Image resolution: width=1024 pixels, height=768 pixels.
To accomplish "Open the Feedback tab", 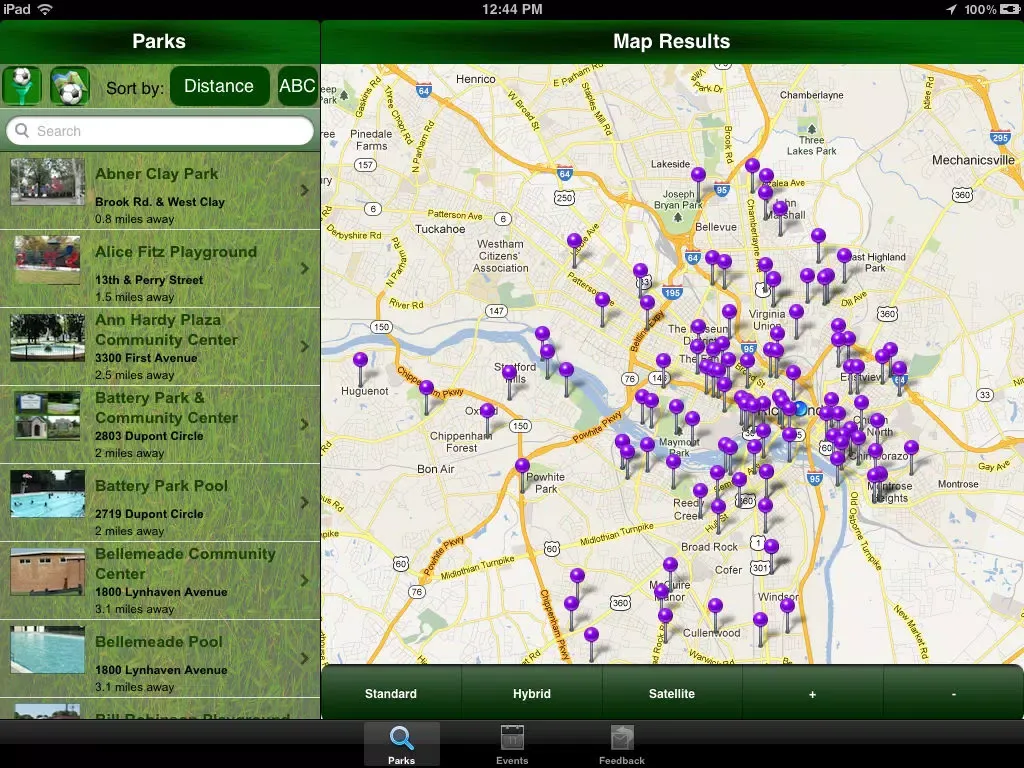I will 622,744.
